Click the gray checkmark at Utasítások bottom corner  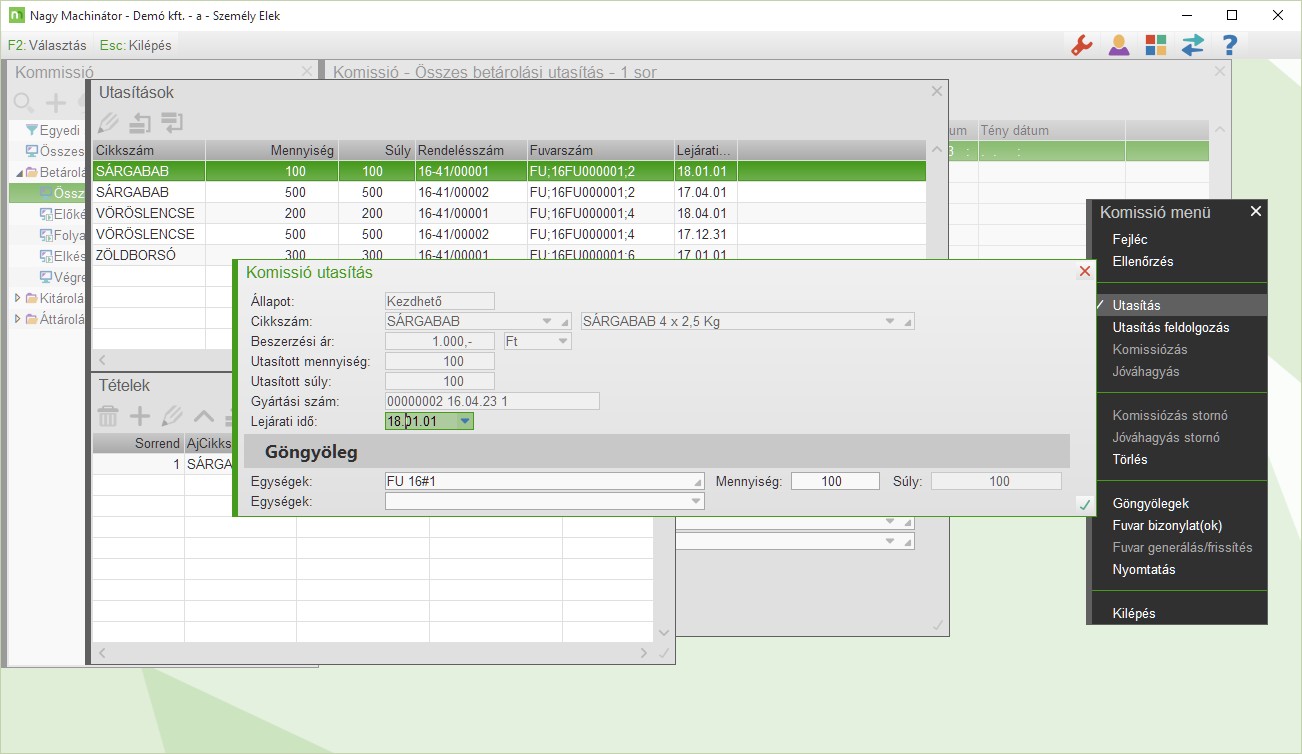[x=938, y=625]
